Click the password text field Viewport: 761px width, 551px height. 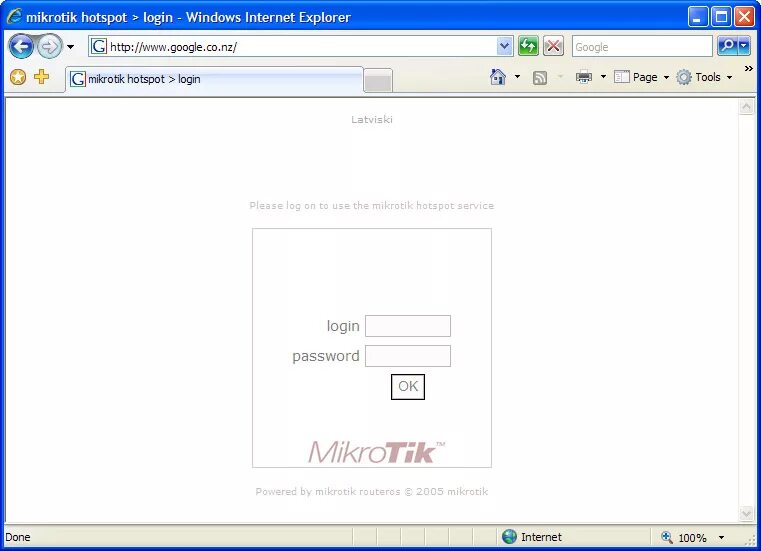(408, 356)
